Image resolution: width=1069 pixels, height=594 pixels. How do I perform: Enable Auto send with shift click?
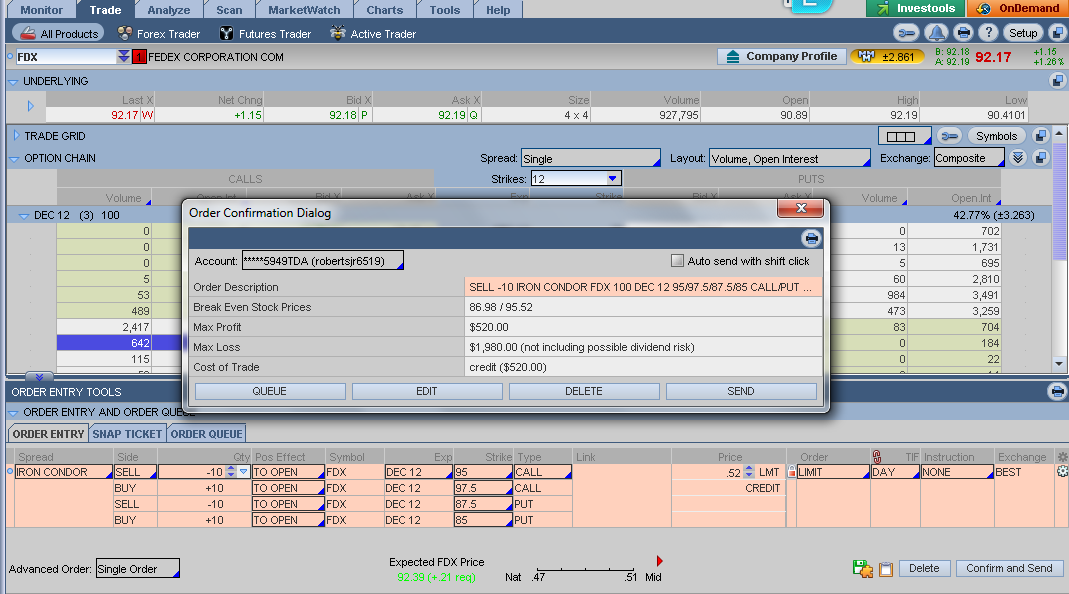[677, 261]
